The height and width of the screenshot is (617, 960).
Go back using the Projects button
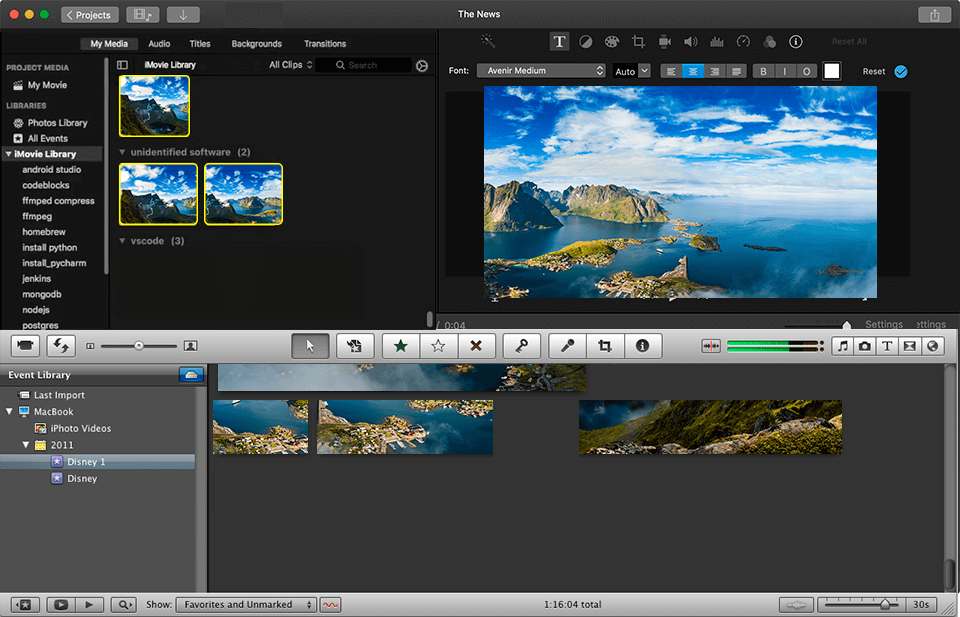89,14
